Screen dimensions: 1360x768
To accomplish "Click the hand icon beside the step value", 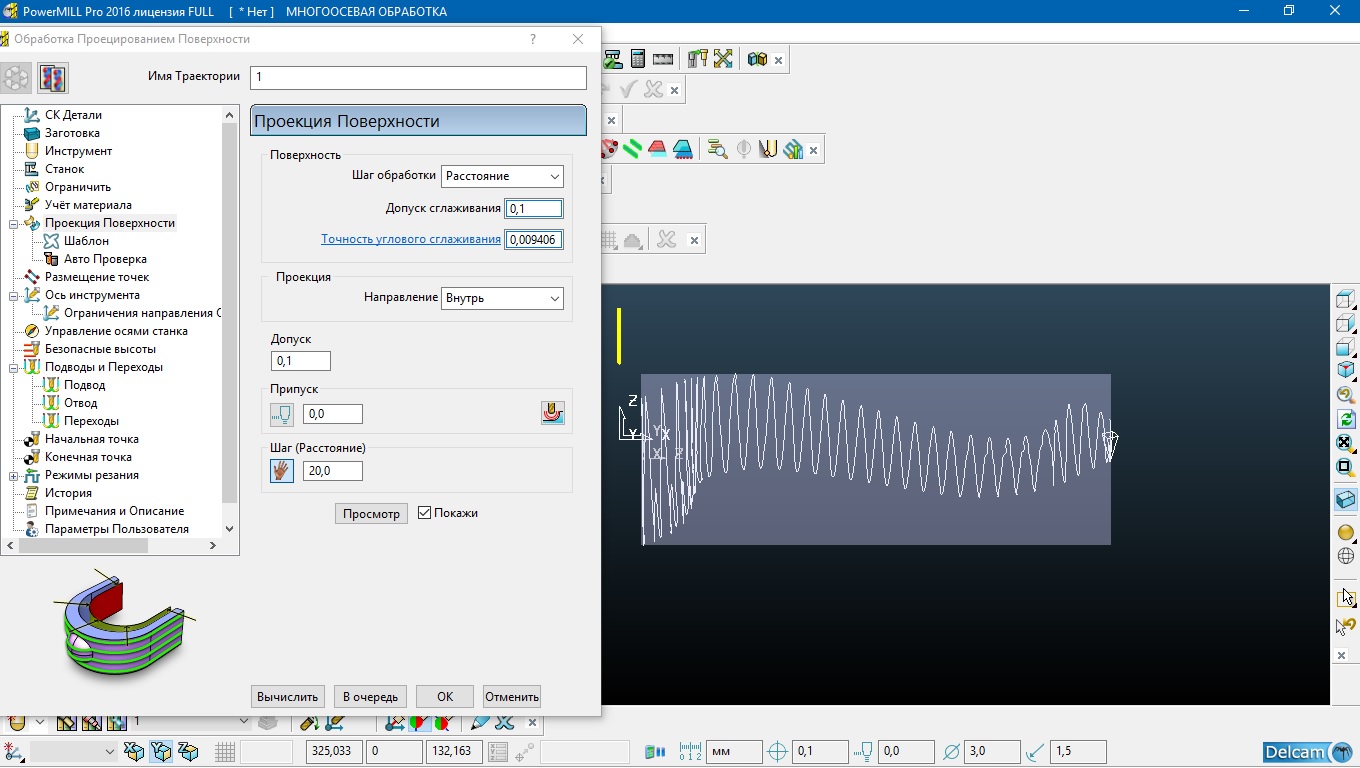I will coord(282,471).
